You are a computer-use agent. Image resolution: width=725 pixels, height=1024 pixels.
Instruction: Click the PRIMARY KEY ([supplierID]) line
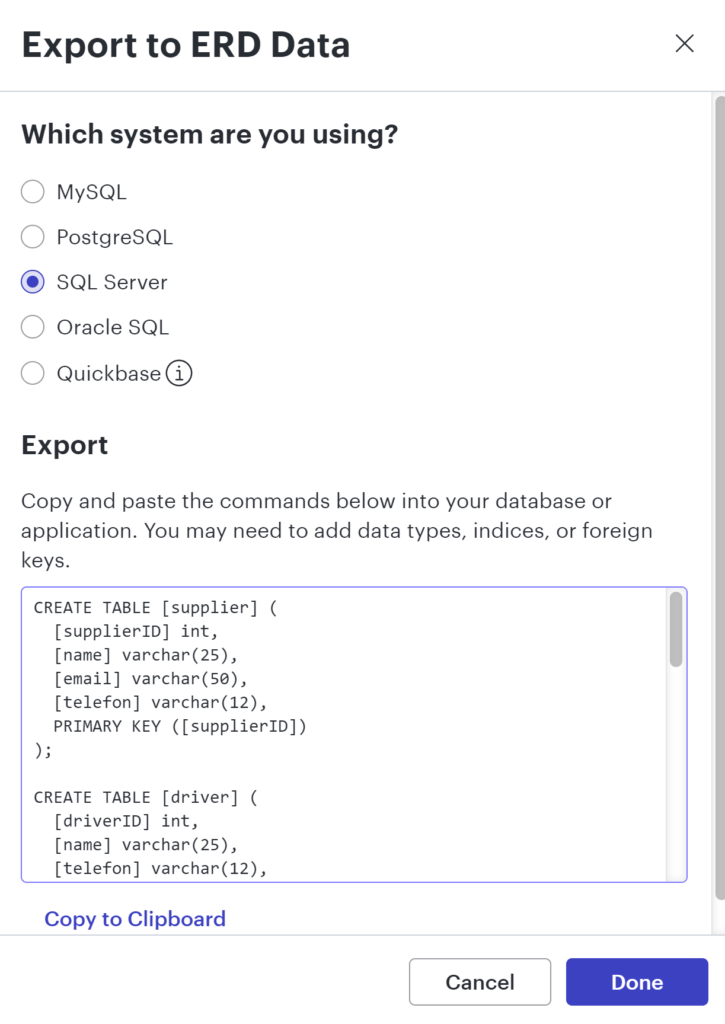tap(180, 726)
